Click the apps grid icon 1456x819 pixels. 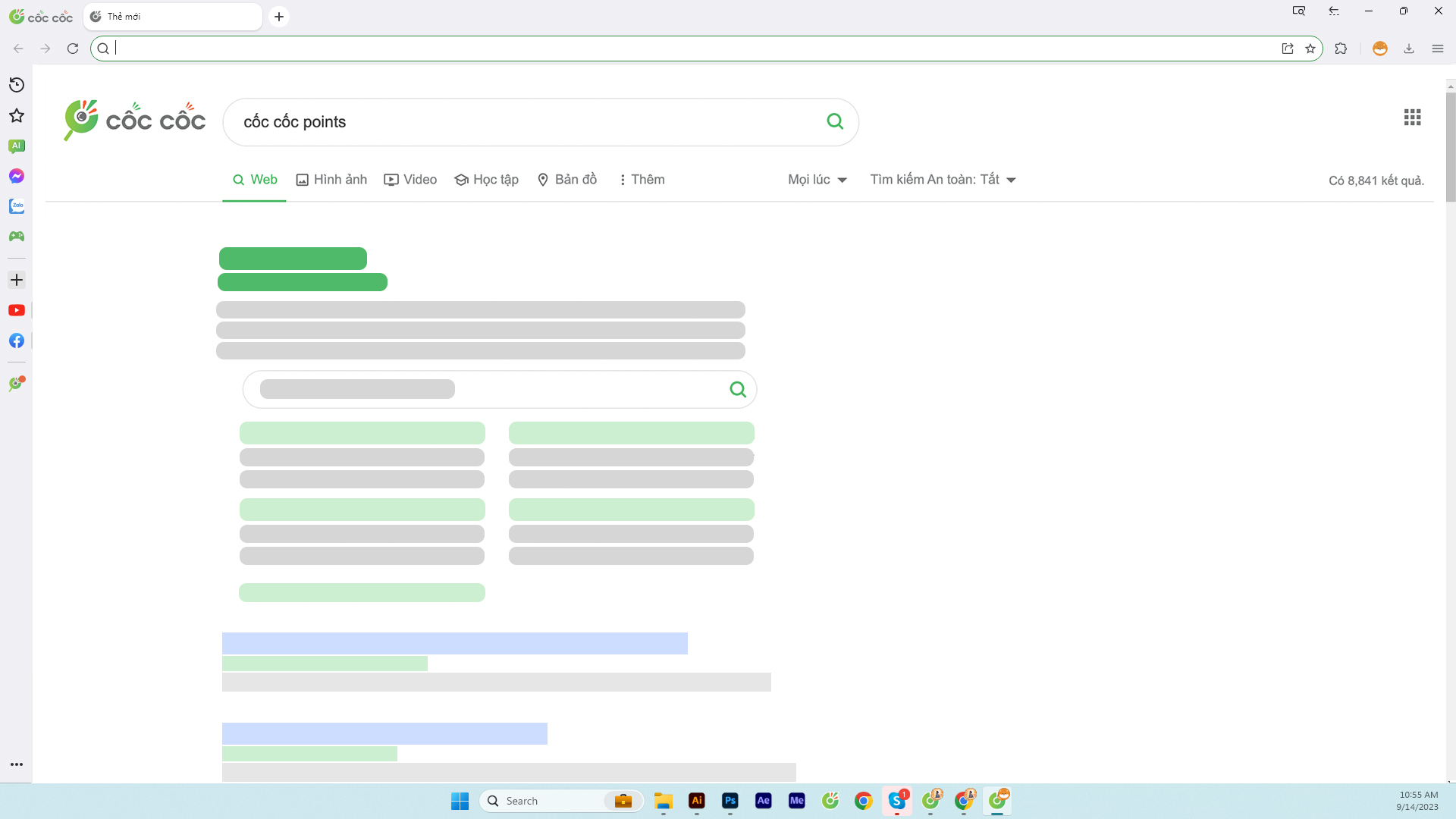click(x=1412, y=118)
